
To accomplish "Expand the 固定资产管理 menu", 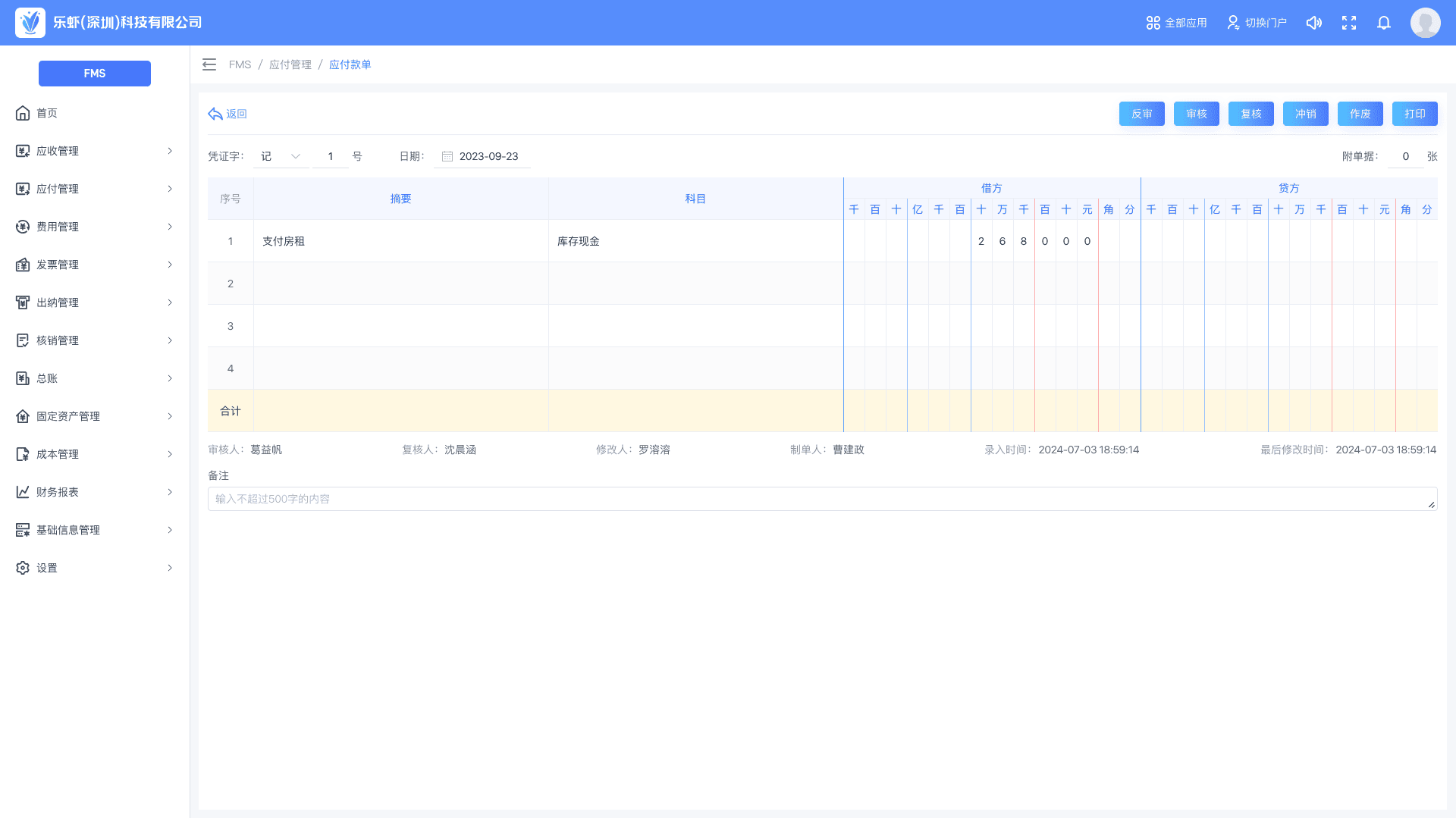I will click(x=95, y=416).
